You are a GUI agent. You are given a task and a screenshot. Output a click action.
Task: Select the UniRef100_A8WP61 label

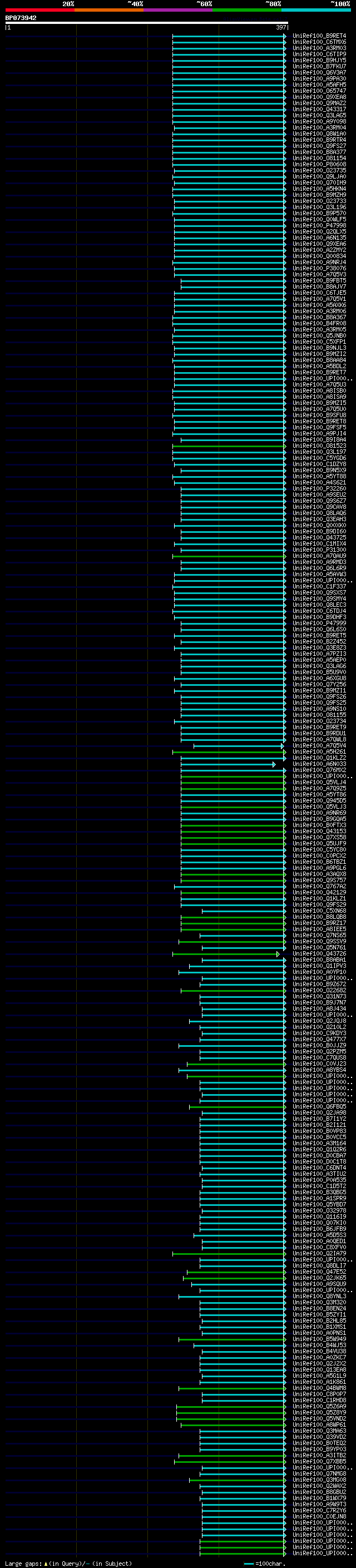pos(319,1425)
